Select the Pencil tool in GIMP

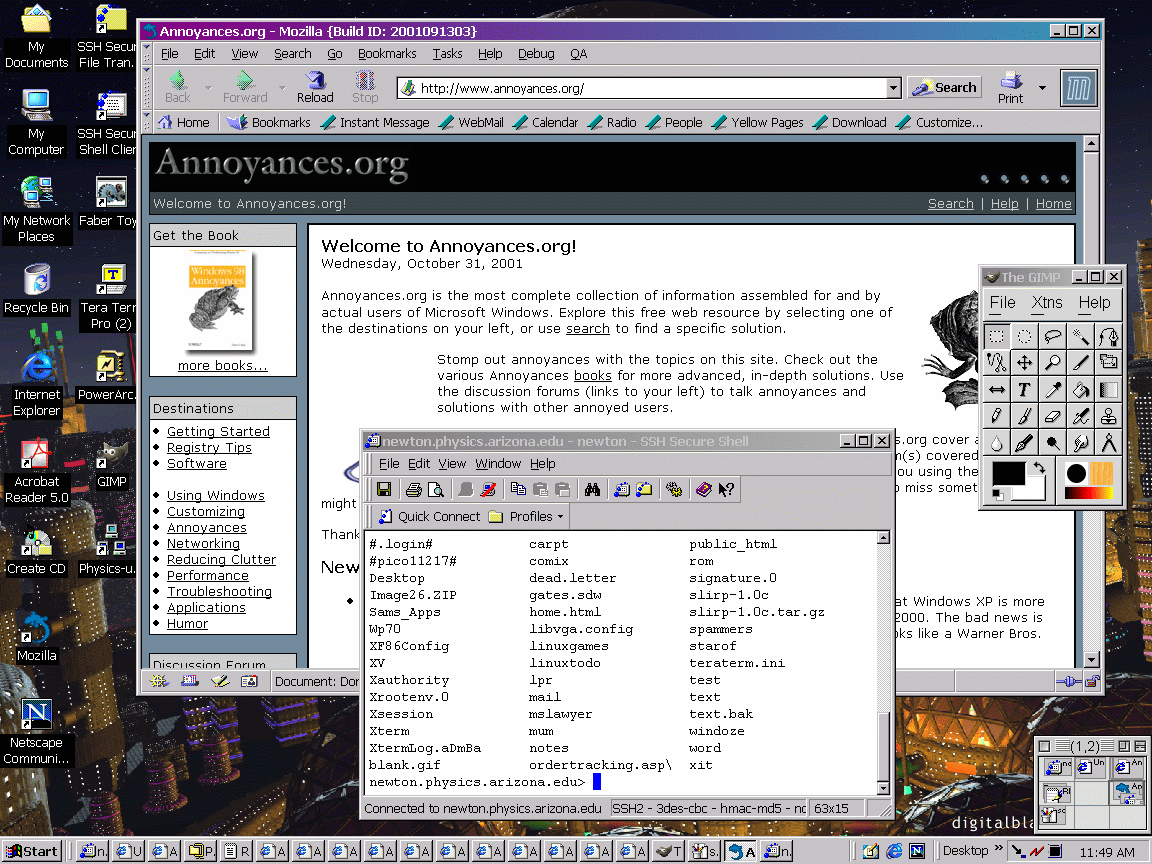point(996,416)
